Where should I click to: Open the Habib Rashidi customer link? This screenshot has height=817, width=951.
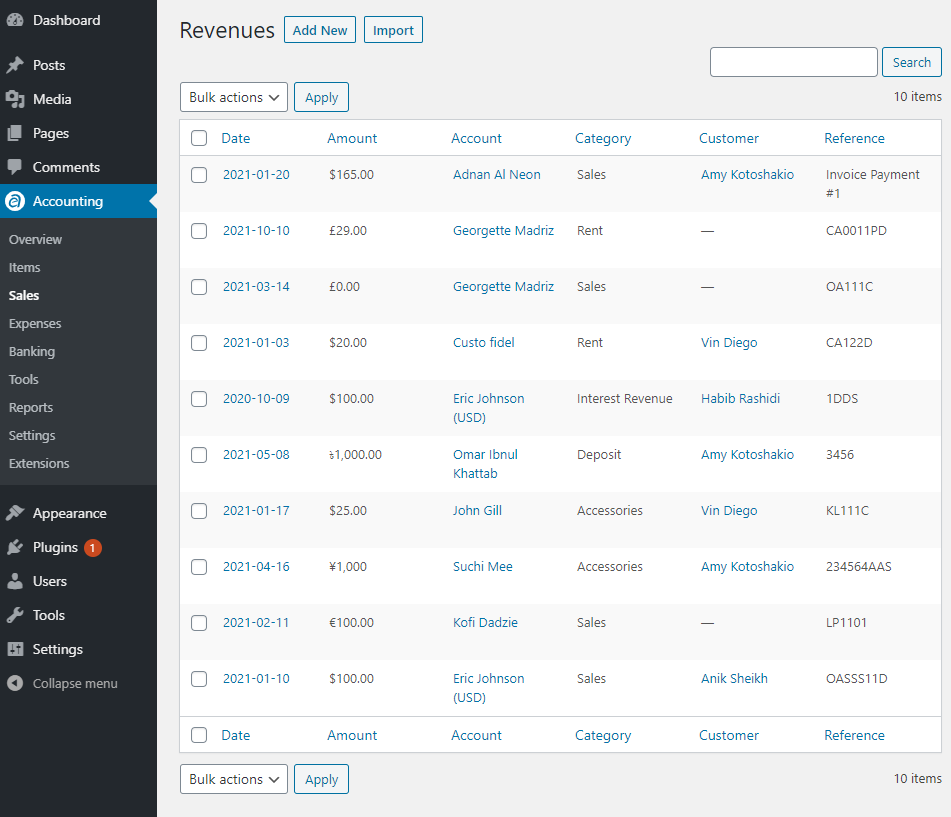740,398
